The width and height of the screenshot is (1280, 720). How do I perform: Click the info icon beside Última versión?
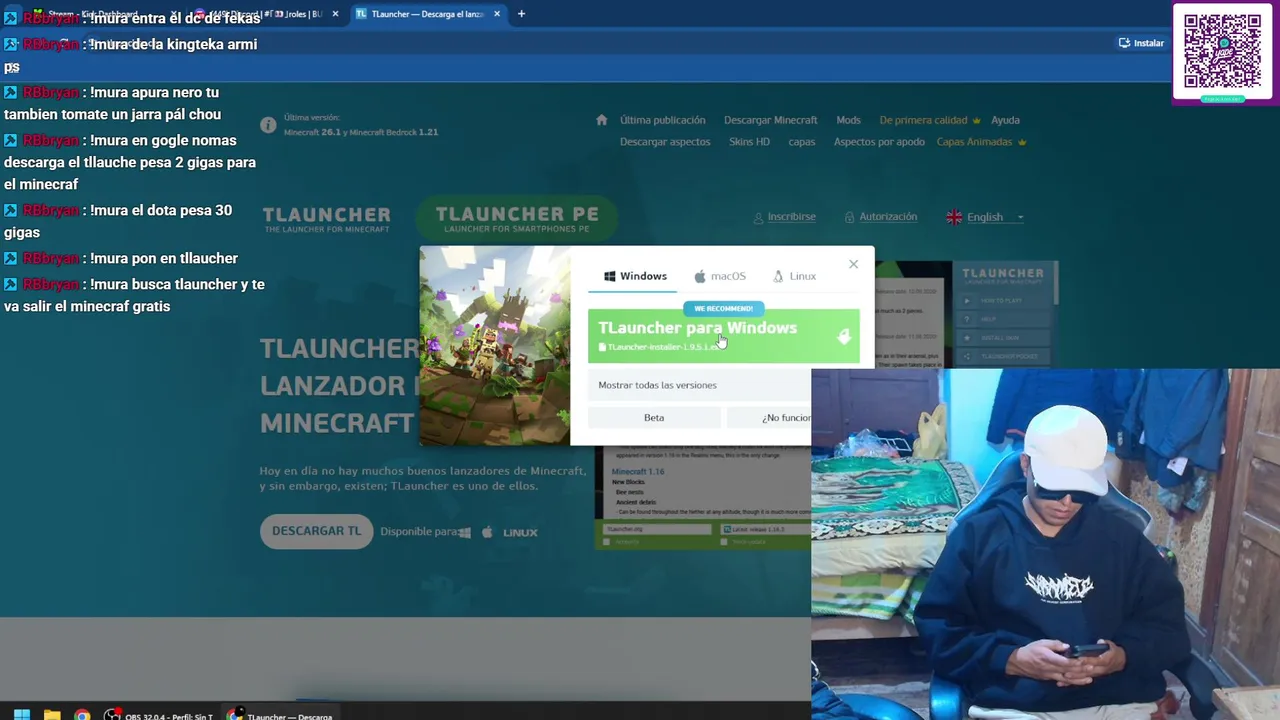268,125
